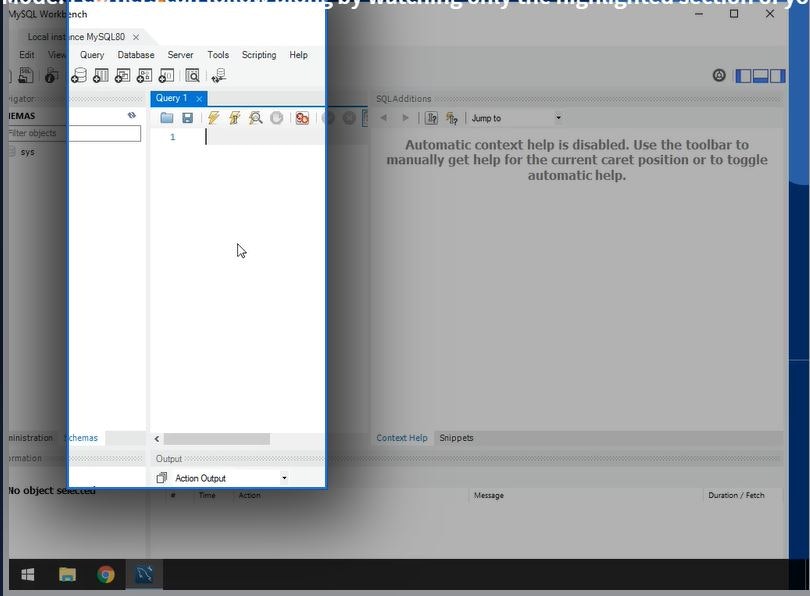Click the copy icon beside Action Output
810x596 pixels.
pos(162,478)
